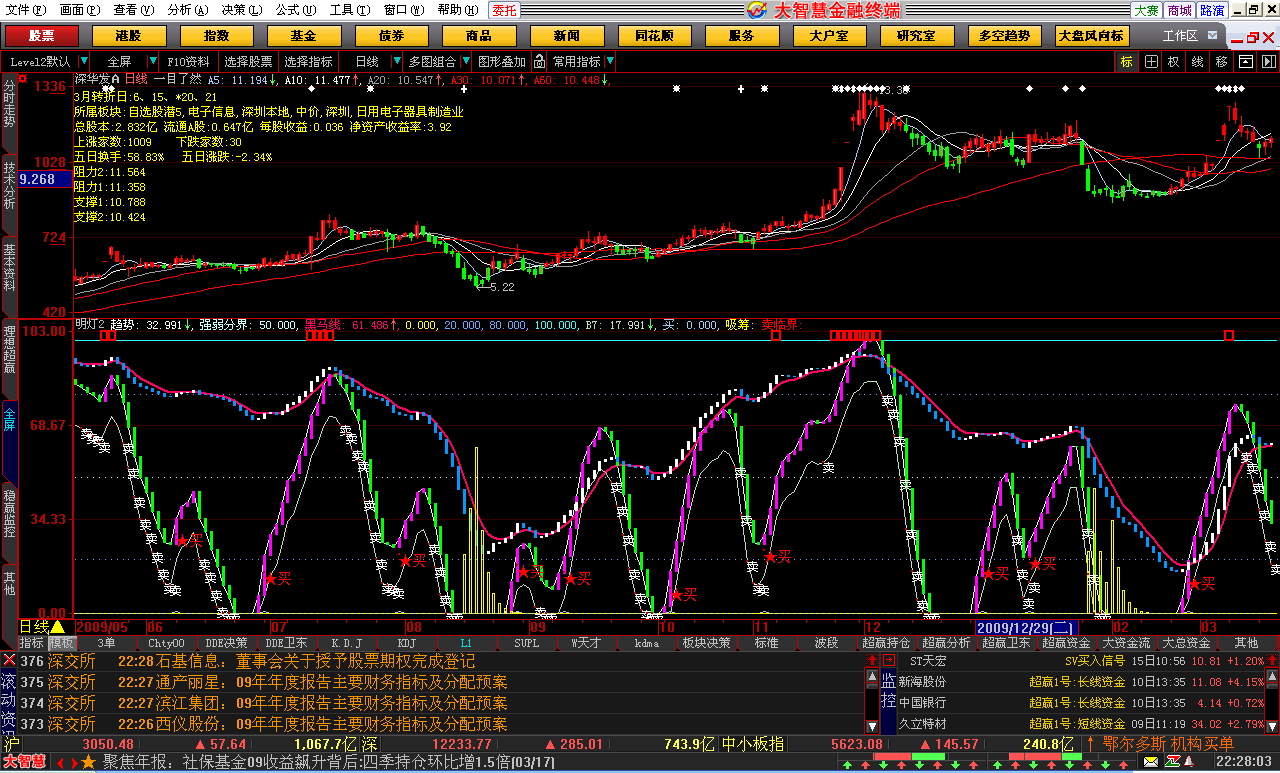Viewport: 1280px width, 773px height.
Task: Select the 技术分析 side tab
Action: coord(9,185)
